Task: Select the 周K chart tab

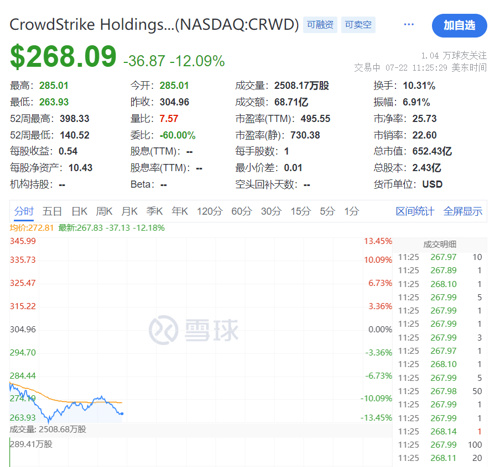Action: coord(104,211)
